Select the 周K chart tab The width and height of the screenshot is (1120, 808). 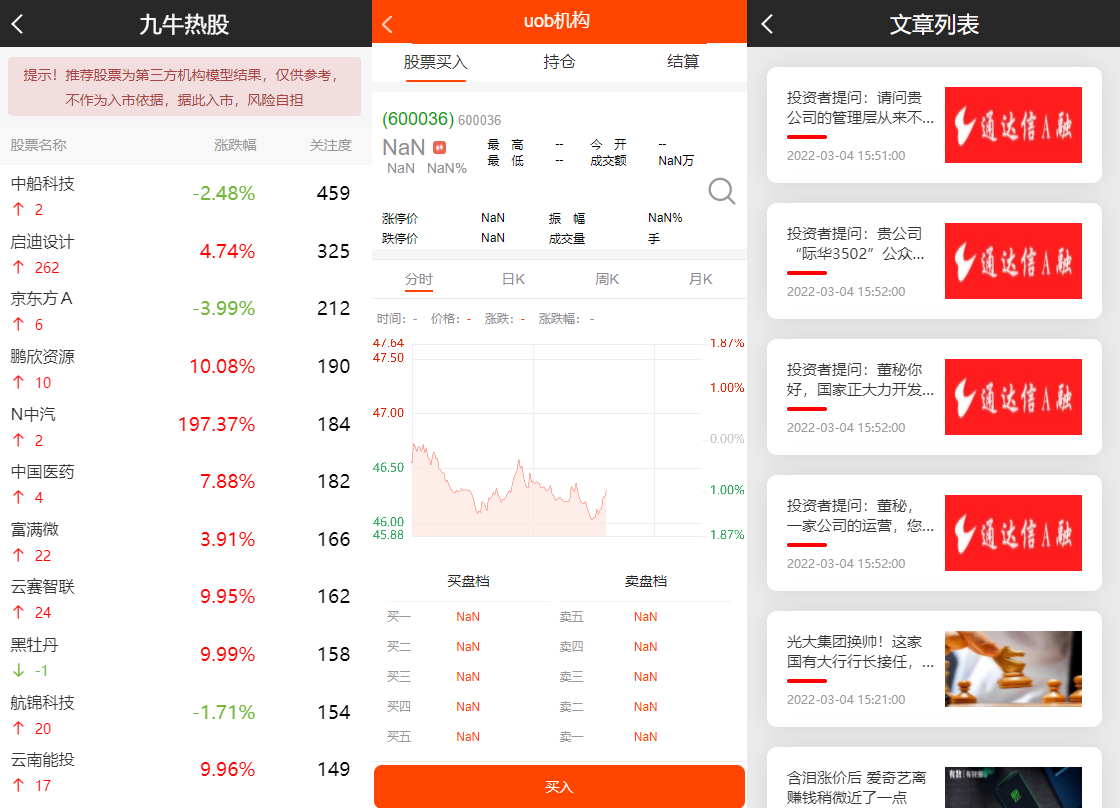tap(606, 279)
